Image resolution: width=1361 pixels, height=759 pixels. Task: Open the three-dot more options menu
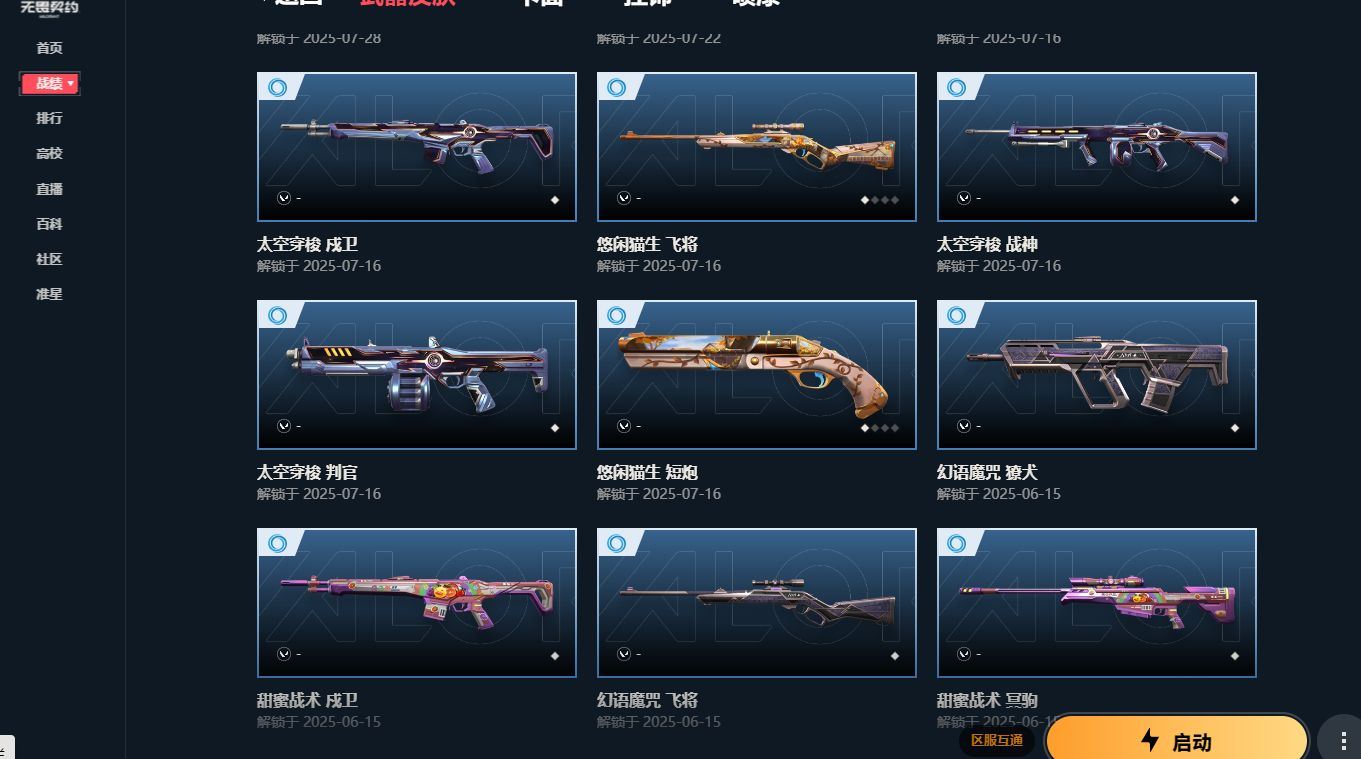[x=1342, y=741]
